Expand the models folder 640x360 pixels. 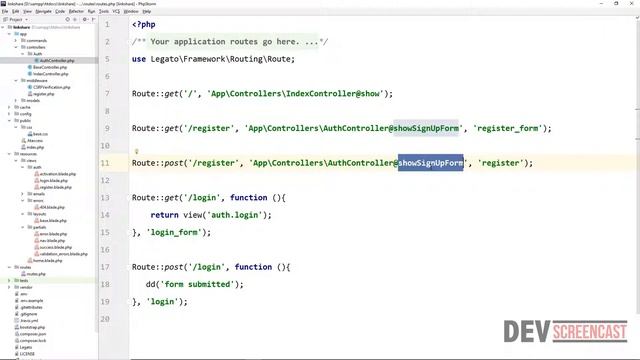16,100
